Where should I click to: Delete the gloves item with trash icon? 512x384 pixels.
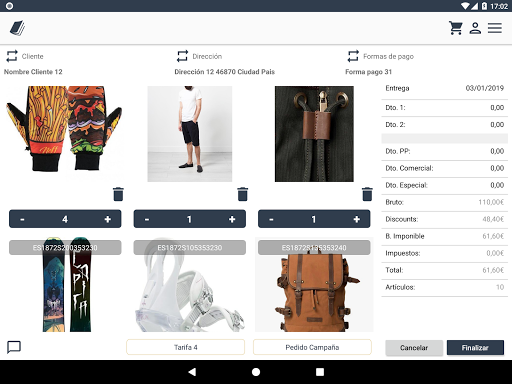pyautogui.click(x=118, y=194)
